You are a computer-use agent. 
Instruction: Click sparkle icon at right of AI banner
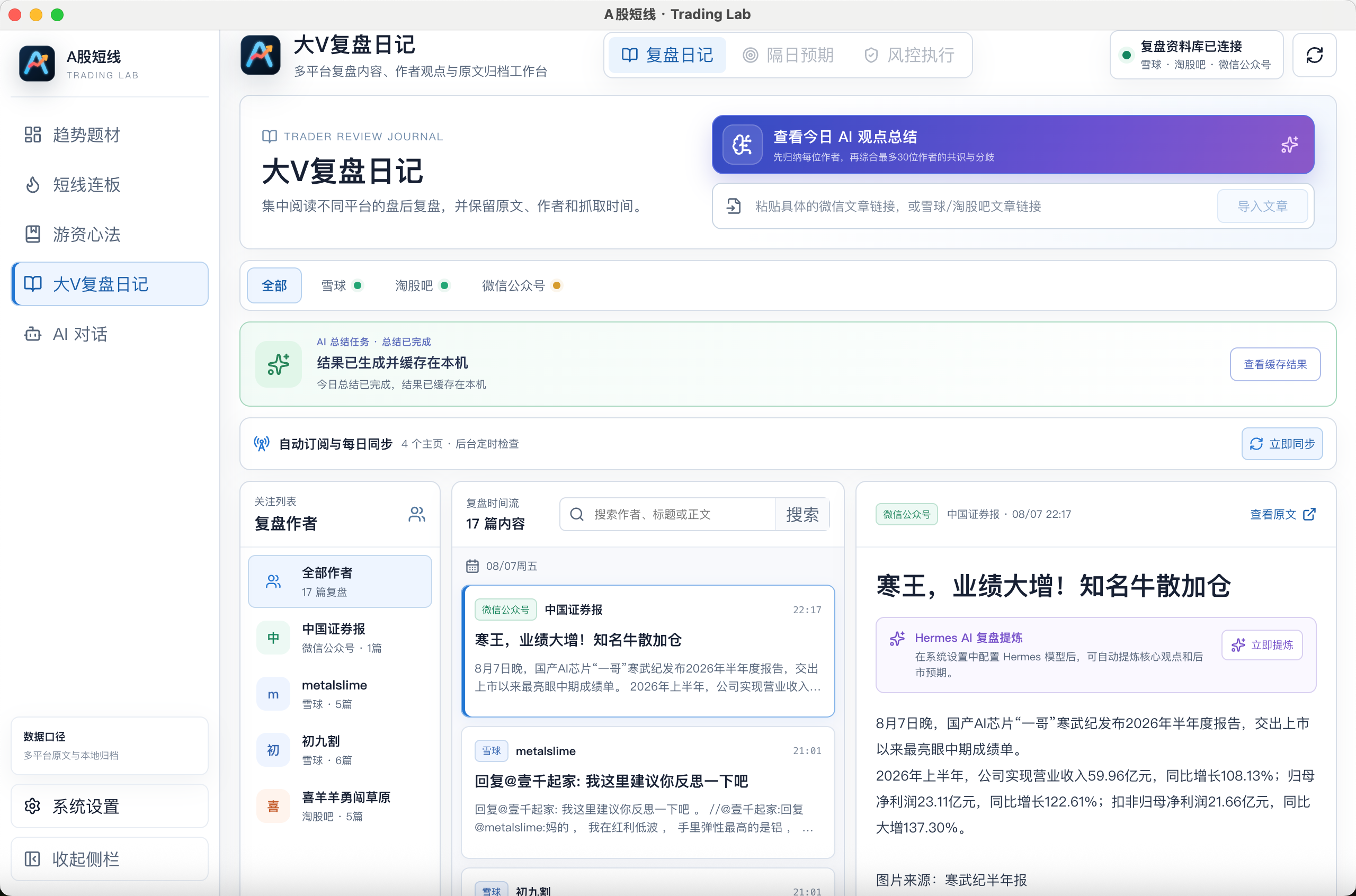pyautogui.click(x=1289, y=145)
